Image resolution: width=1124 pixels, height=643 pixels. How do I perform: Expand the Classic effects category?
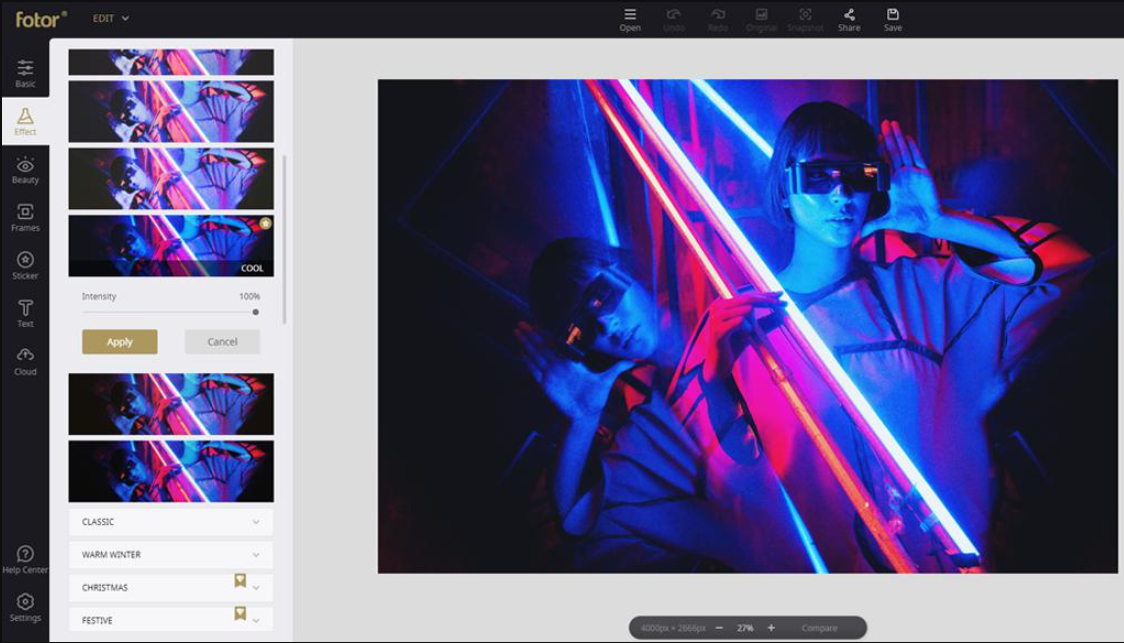171,522
